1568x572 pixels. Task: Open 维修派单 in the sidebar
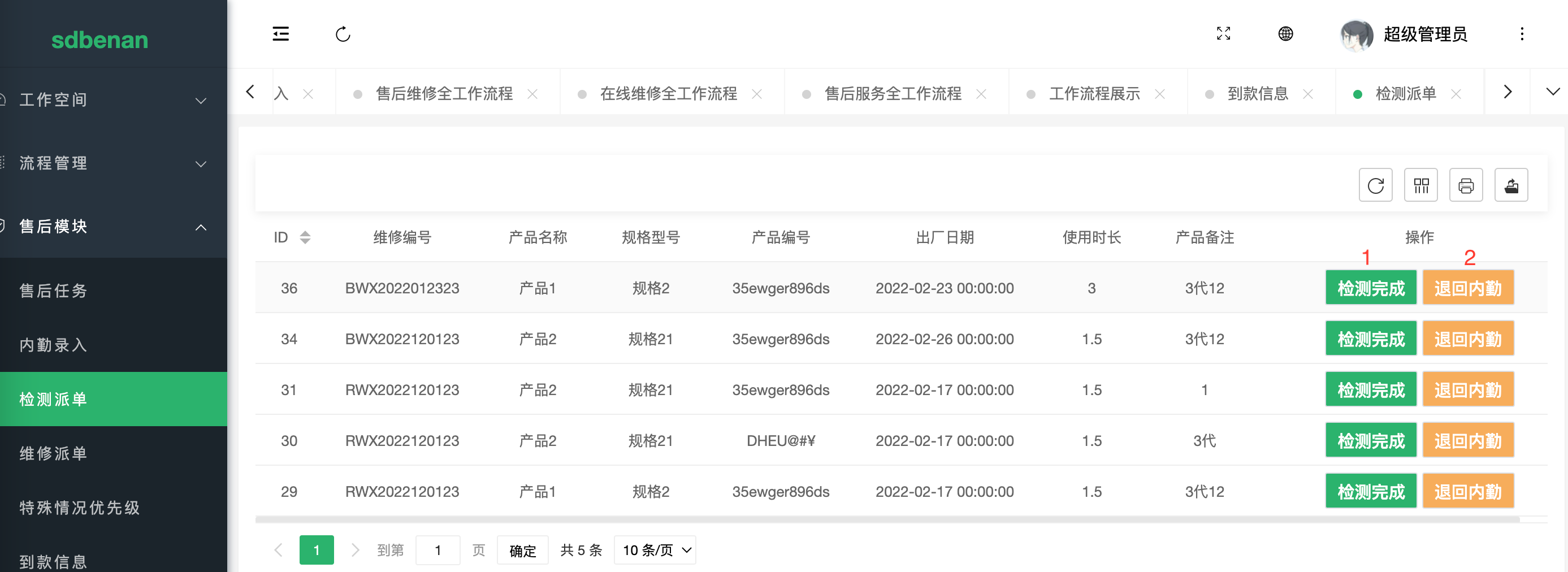tap(113, 453)
